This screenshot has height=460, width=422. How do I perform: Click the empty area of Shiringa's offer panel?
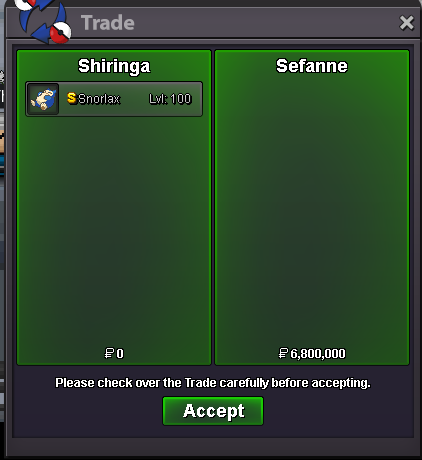(x=114, y=232)
